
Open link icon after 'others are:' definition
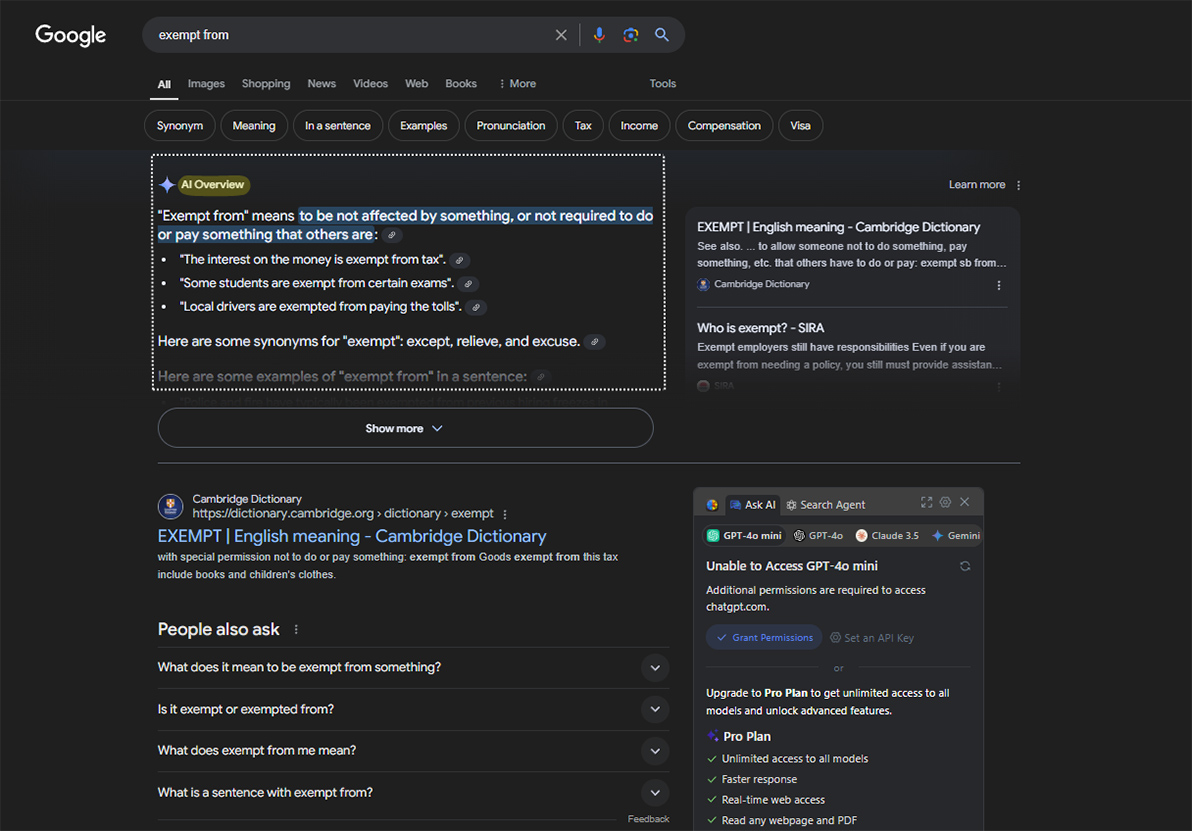coord(392,236)
